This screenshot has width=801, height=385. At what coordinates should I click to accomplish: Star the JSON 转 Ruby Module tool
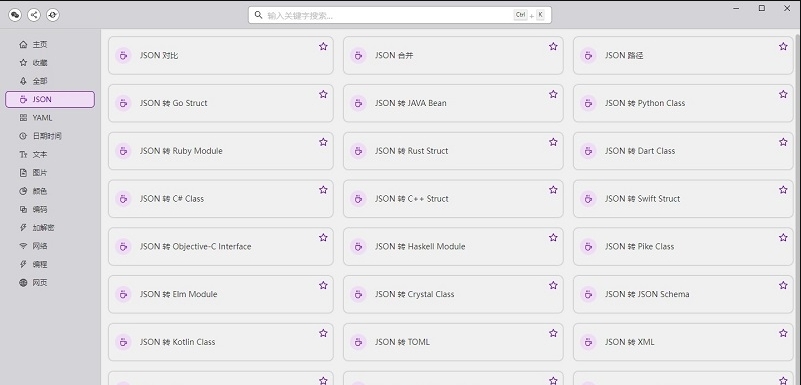point(323,142)
